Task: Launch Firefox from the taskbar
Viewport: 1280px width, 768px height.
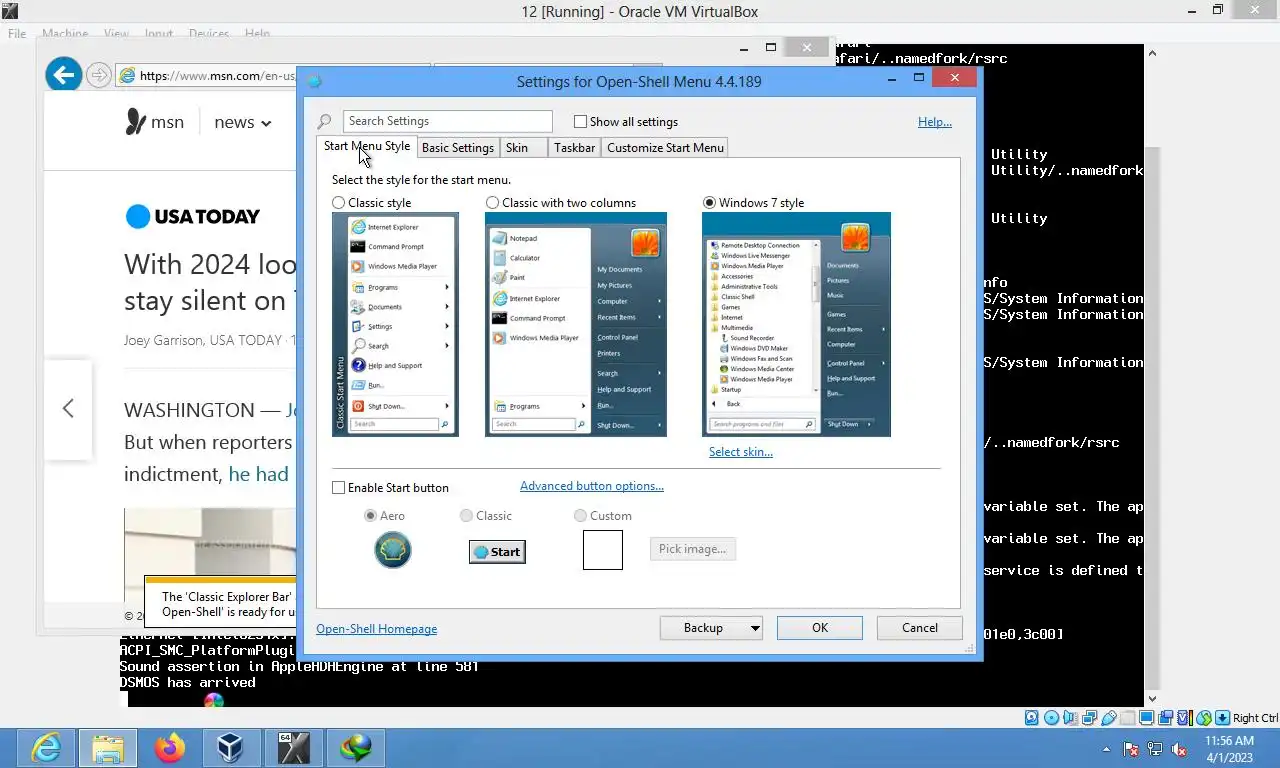Action: (x=170, y=747)
